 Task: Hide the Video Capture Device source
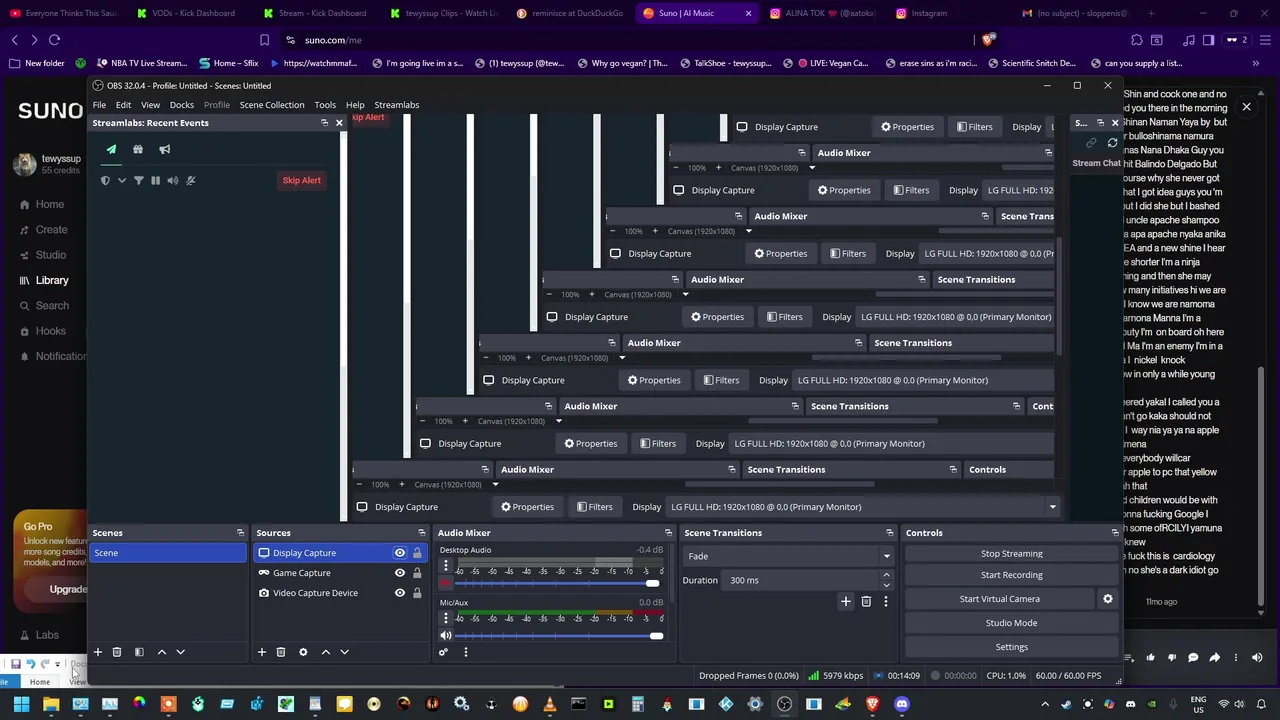point(400,593)
